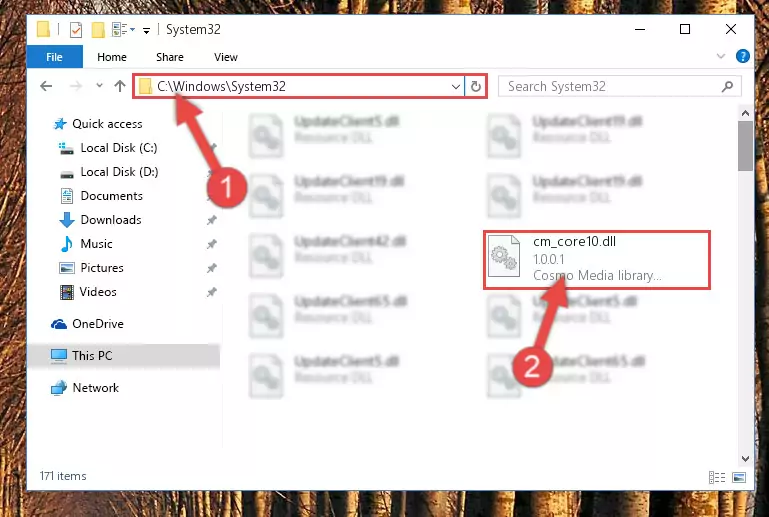Select Network in navigation pane

[95, 388]
